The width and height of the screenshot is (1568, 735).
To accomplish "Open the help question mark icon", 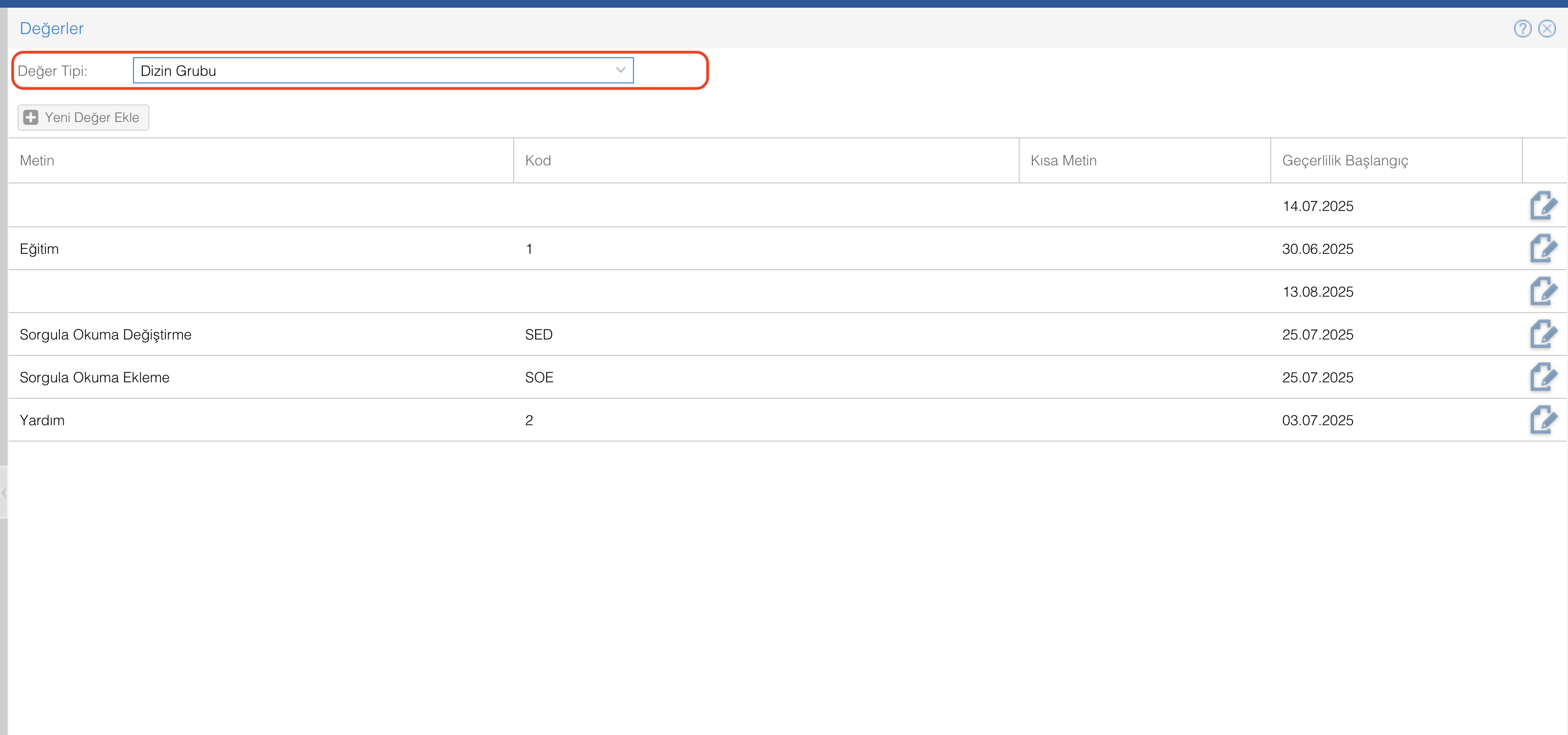I will tap(1522, 29).
